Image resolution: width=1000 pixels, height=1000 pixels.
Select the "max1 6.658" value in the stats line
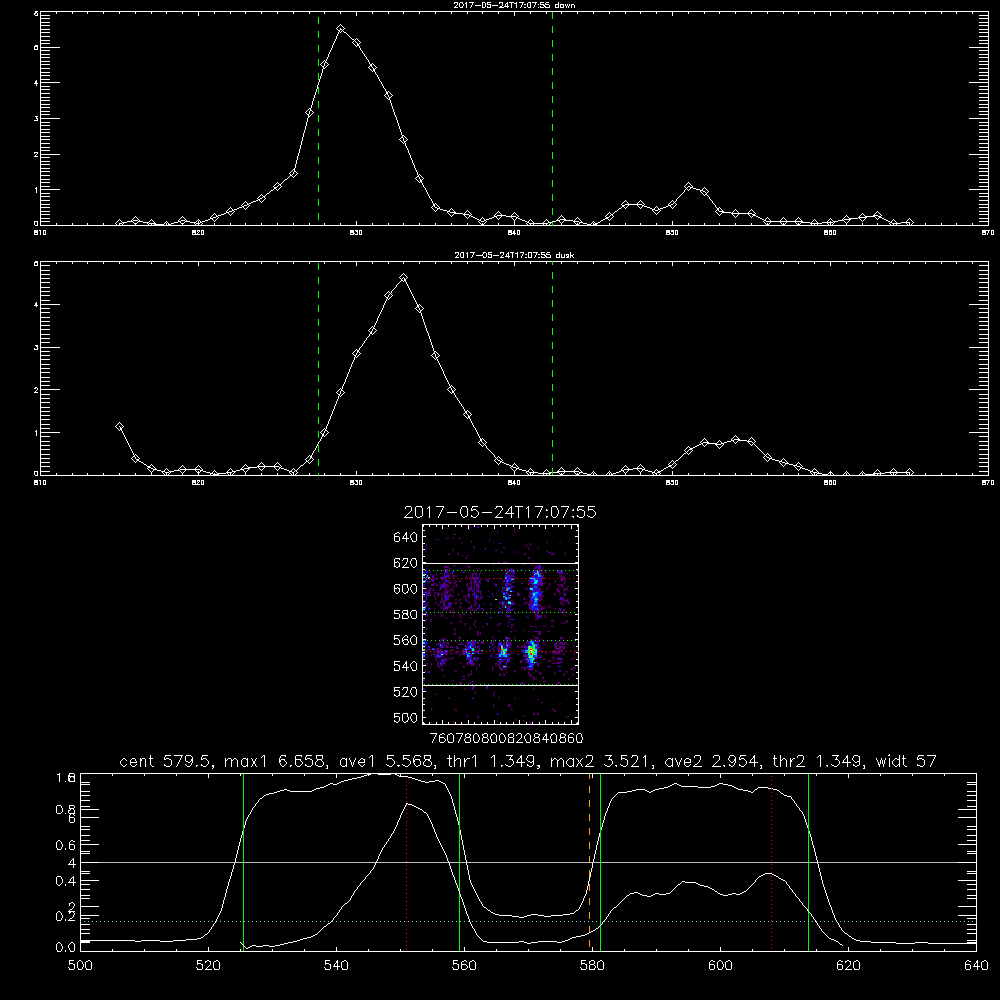coord(273,761)
